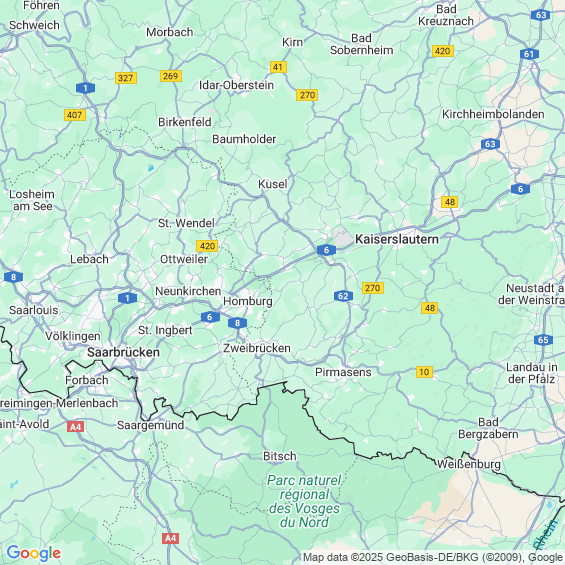The width and height of the screenshot is (565, 565).
Task: Click the Google logo
Action: pyautogui.click(x=34, y=553)
